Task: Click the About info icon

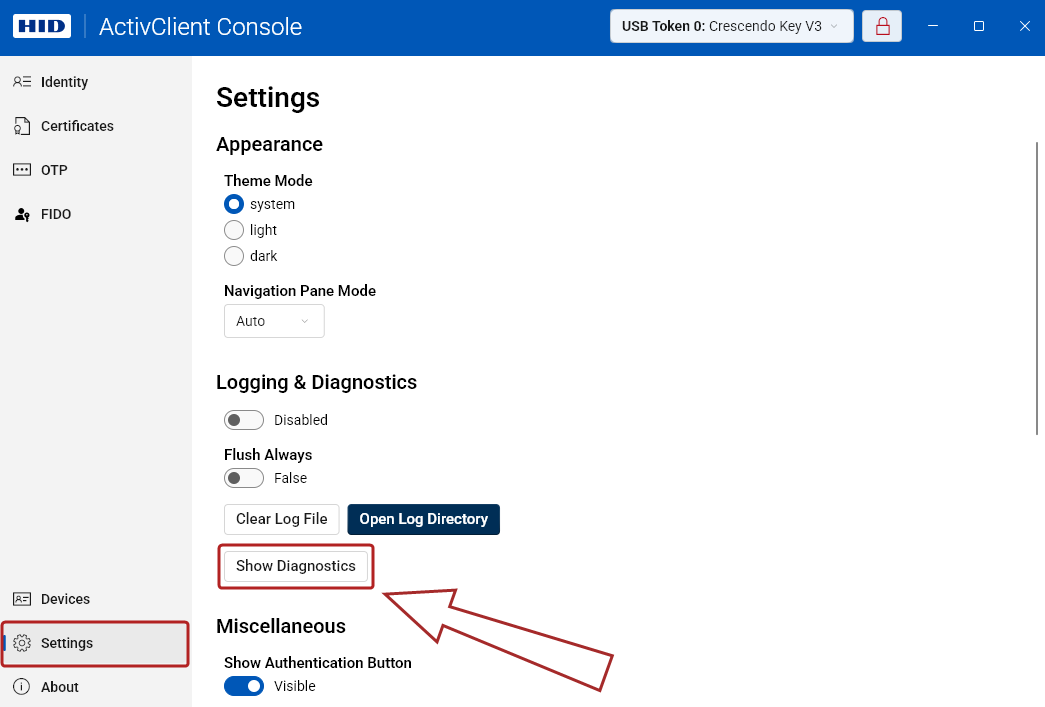Action: (x=22, y=687)
